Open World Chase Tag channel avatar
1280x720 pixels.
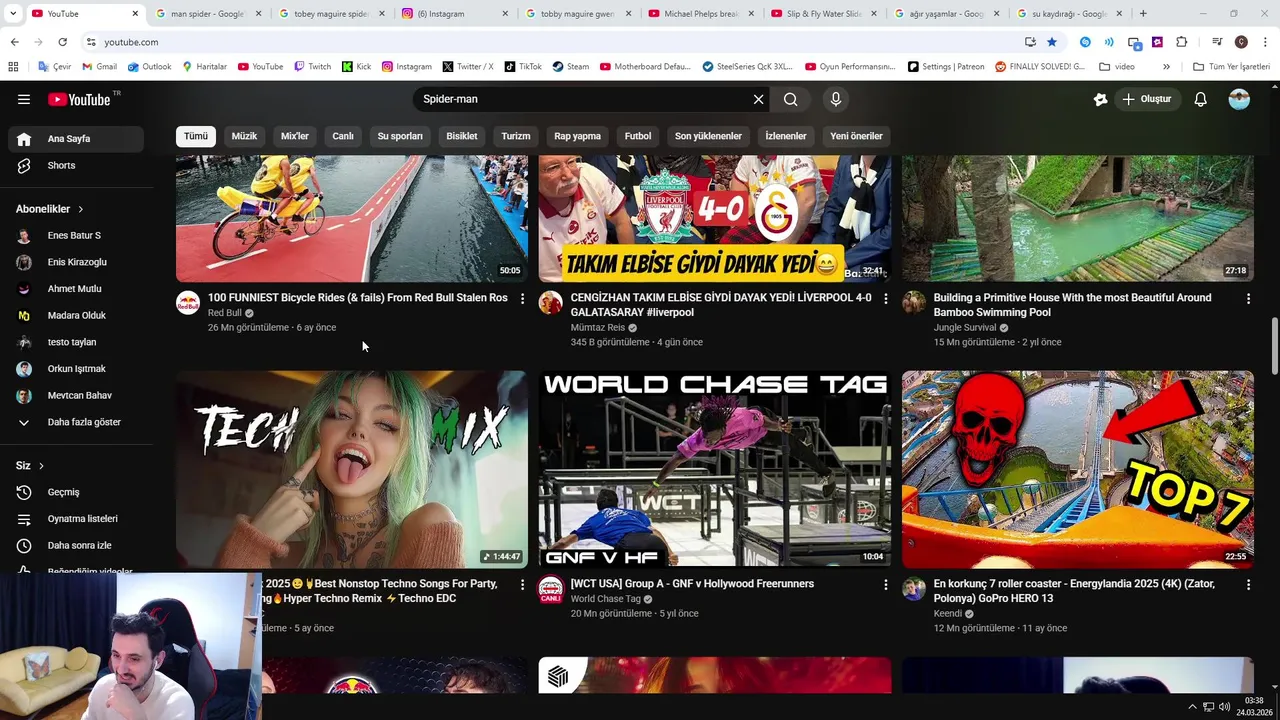[551, 589]
